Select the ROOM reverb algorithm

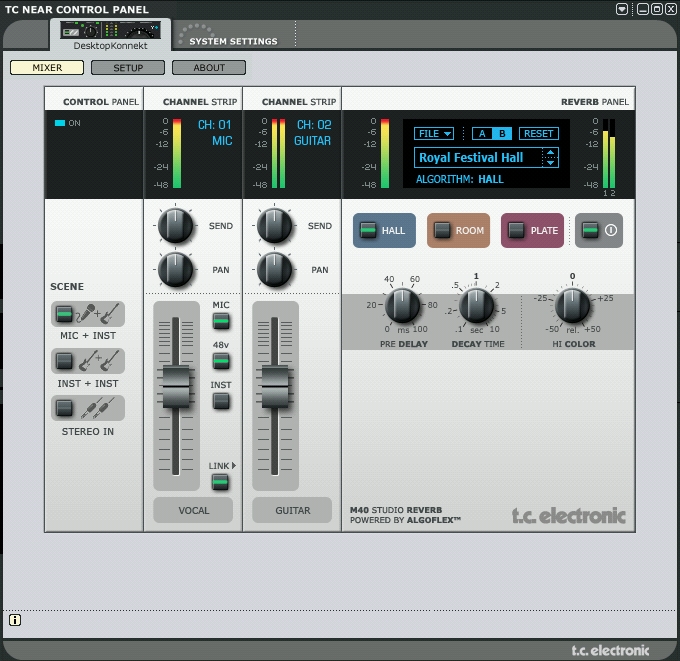(x=458, y=230)
